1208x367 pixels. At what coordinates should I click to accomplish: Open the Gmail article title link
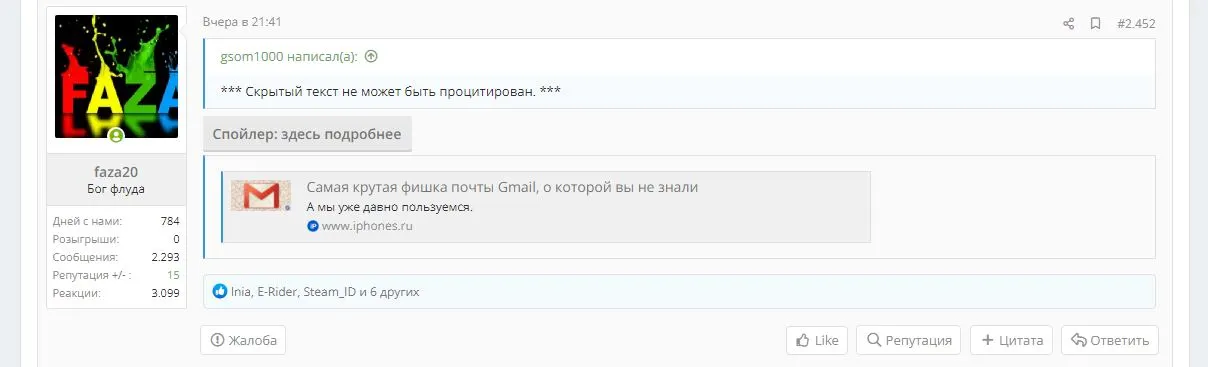pos(502,187)
